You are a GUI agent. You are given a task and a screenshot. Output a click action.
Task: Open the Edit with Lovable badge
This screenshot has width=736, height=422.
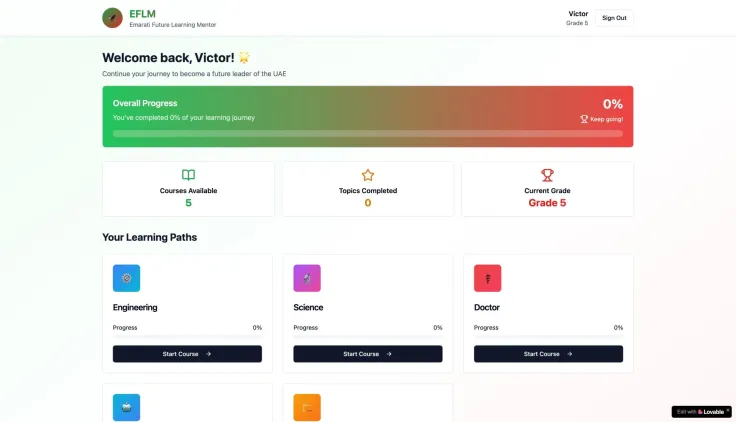(700, 412)
